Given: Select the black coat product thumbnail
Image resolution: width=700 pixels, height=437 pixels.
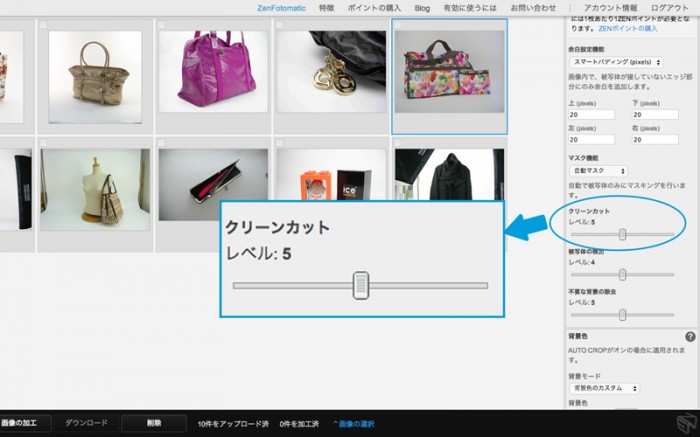Looking at the screenshot, I should click(449, 176).
